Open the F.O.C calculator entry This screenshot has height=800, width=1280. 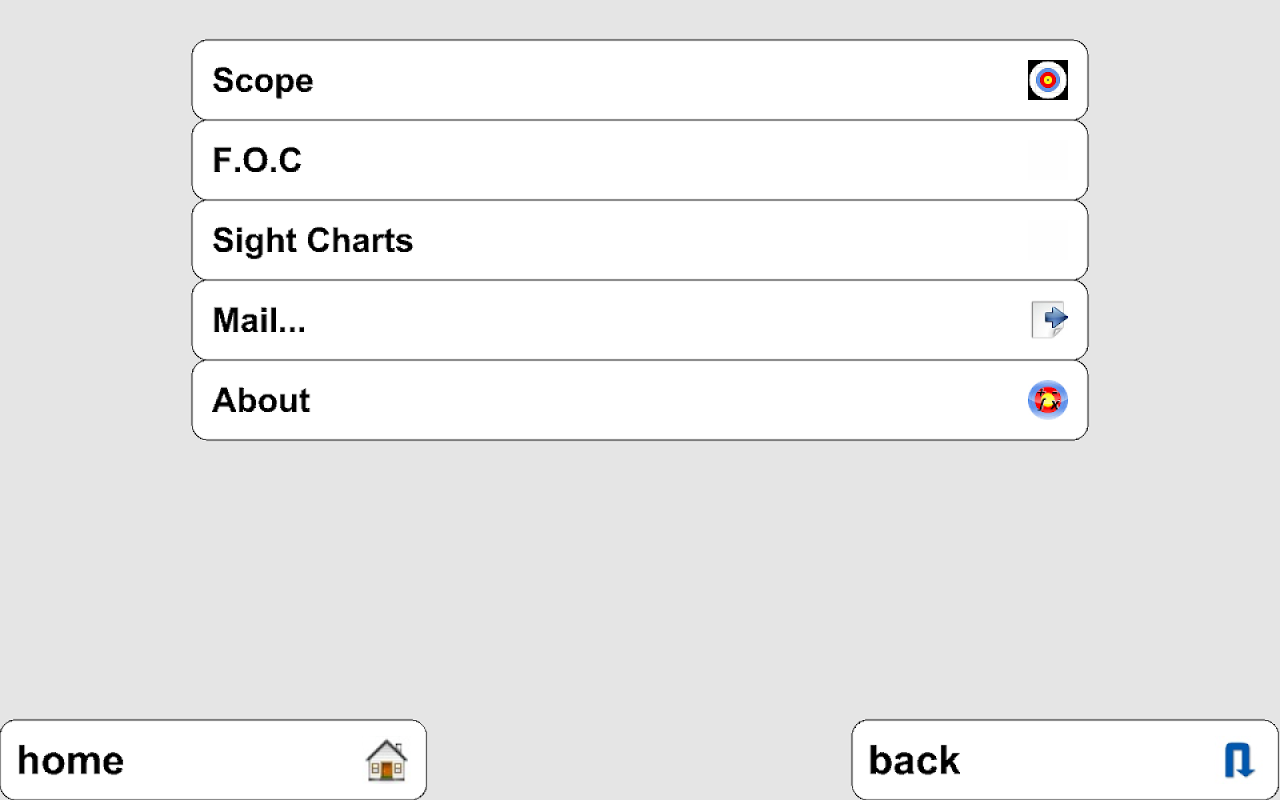[x=640, y=160]
